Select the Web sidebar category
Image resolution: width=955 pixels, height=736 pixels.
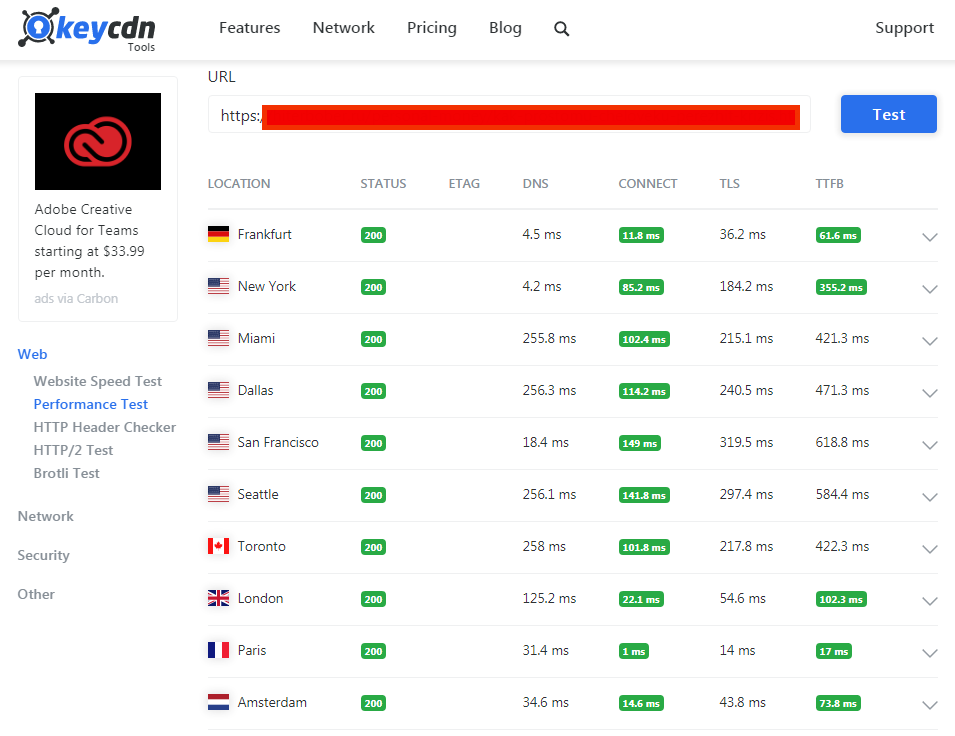coord(32,355)
